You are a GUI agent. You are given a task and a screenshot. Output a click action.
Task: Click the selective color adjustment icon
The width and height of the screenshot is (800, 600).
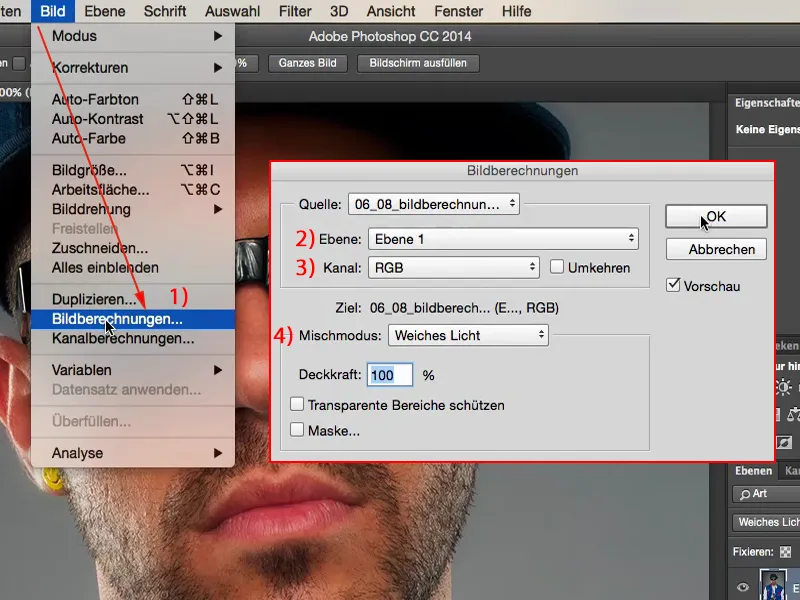[784, 442]
